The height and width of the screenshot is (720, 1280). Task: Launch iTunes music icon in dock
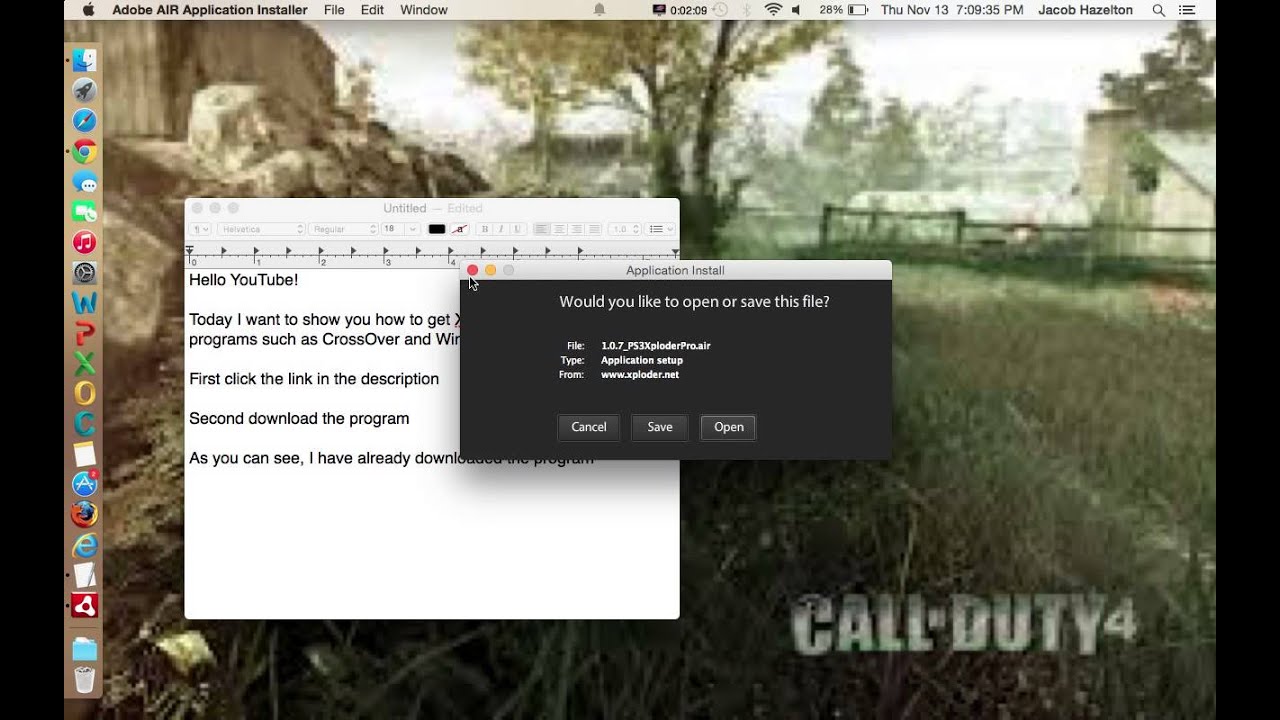pos(85,242)
